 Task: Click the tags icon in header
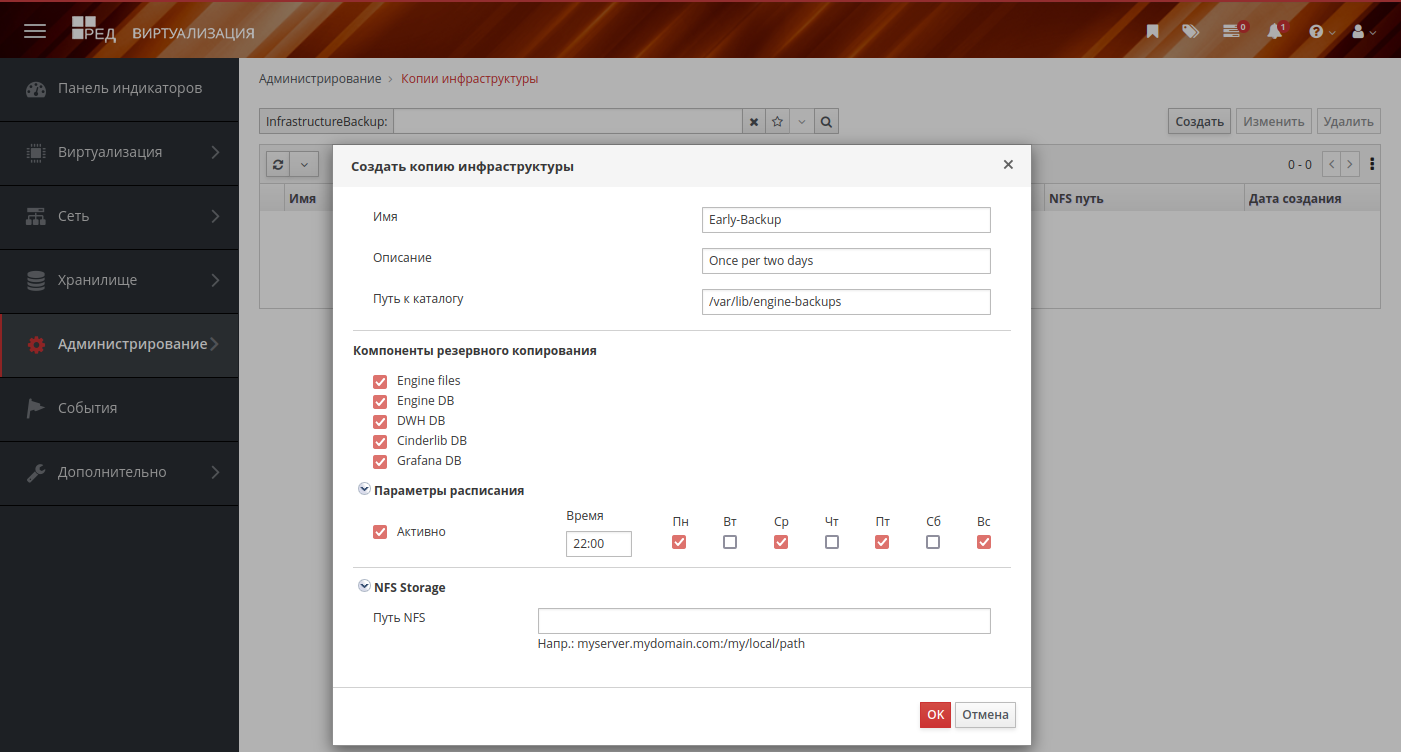[1190, 31]
